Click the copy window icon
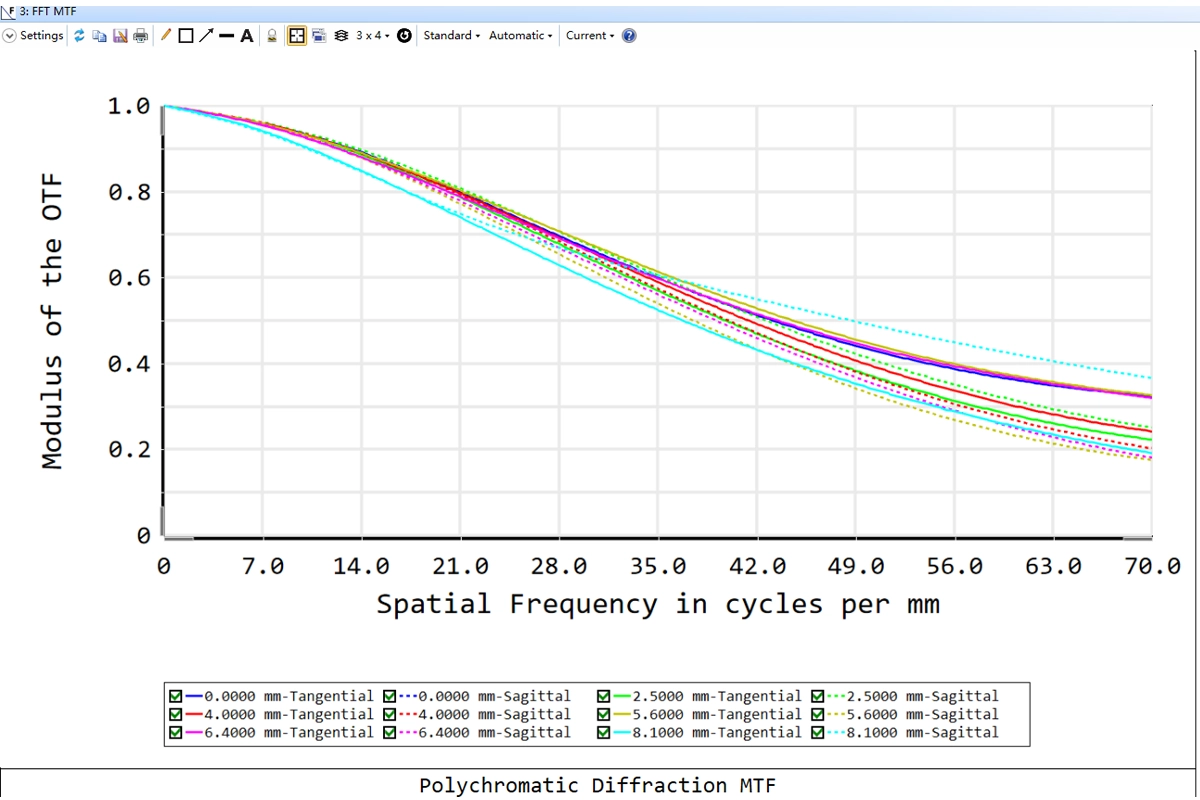Image resolution: width=1200 pixels, height=800 pixels. coord(99,35)
